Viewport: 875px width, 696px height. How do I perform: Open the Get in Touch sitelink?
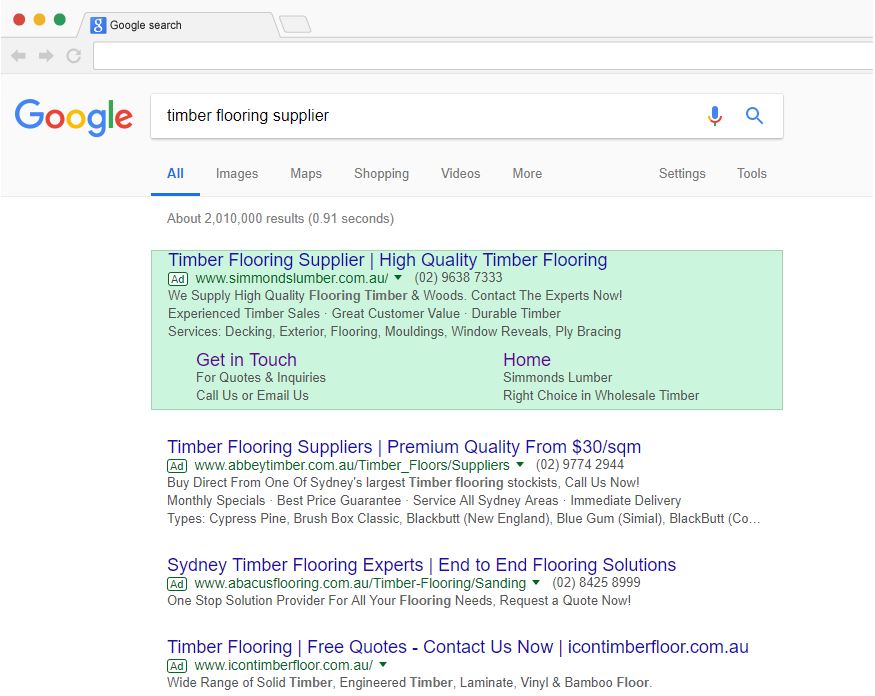pos(246,359)
